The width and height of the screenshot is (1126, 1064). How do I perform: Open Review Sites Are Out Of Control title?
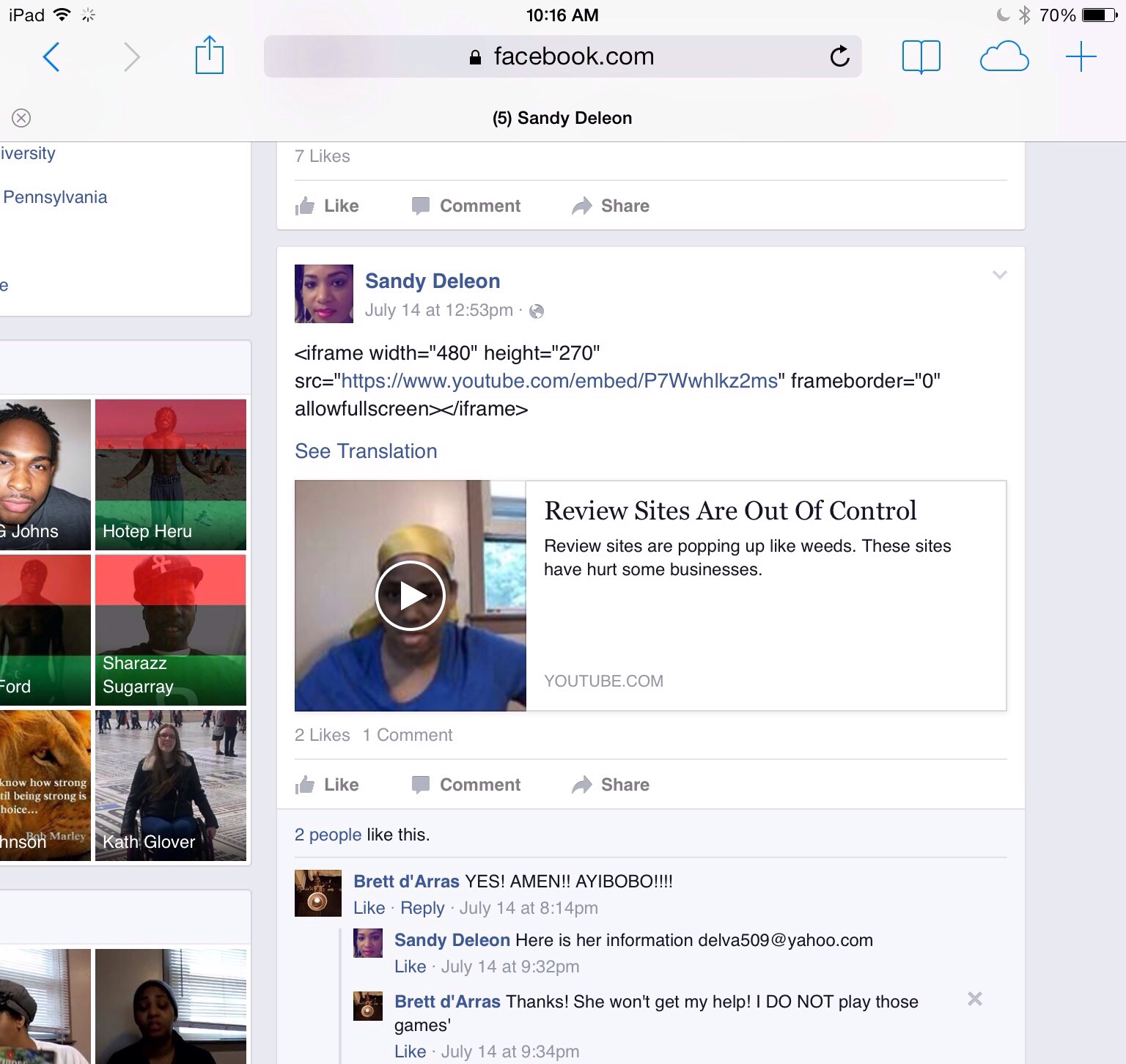[x=730, y=511]
